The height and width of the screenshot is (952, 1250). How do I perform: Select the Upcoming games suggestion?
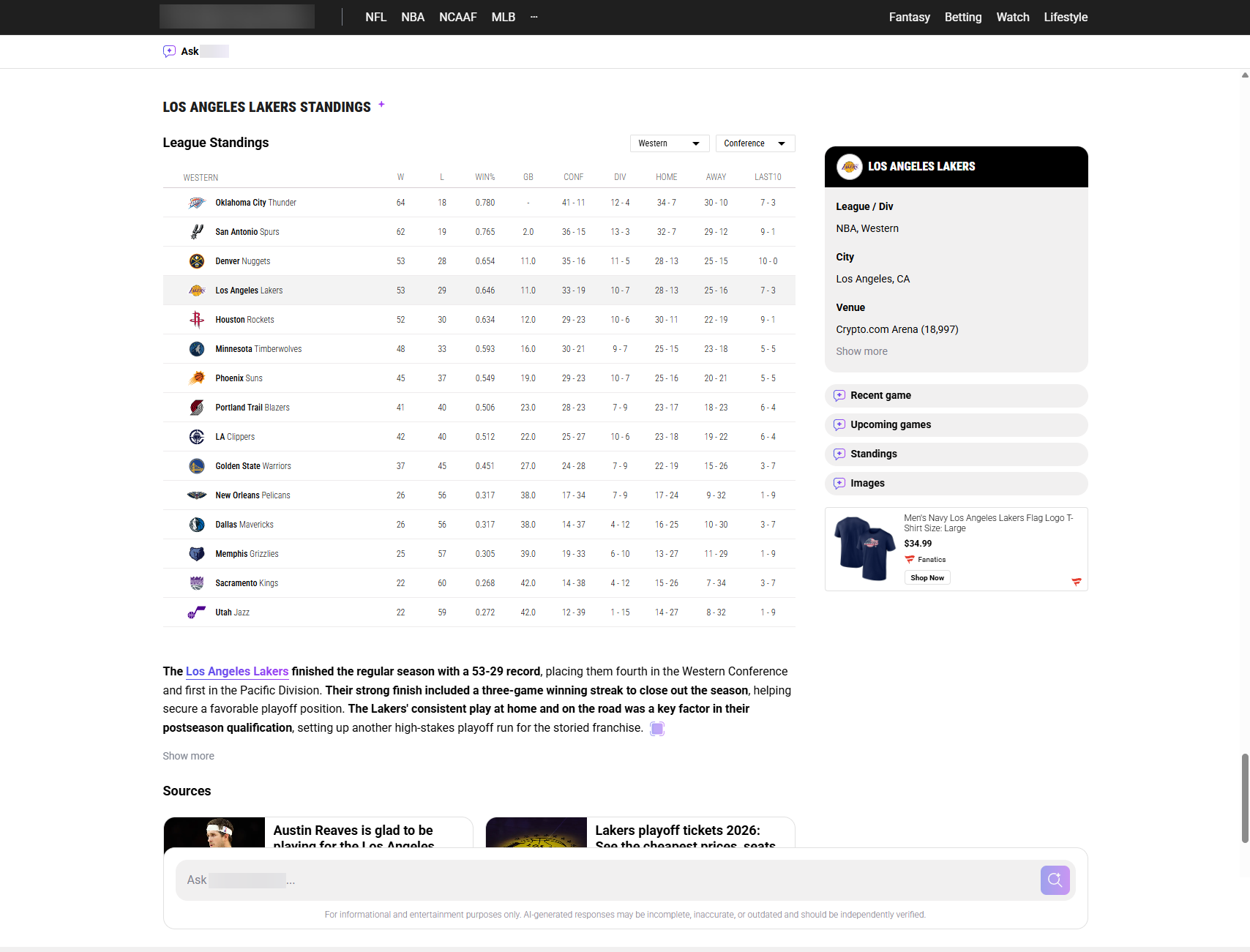pyautogui.click(x=956, y=425)
